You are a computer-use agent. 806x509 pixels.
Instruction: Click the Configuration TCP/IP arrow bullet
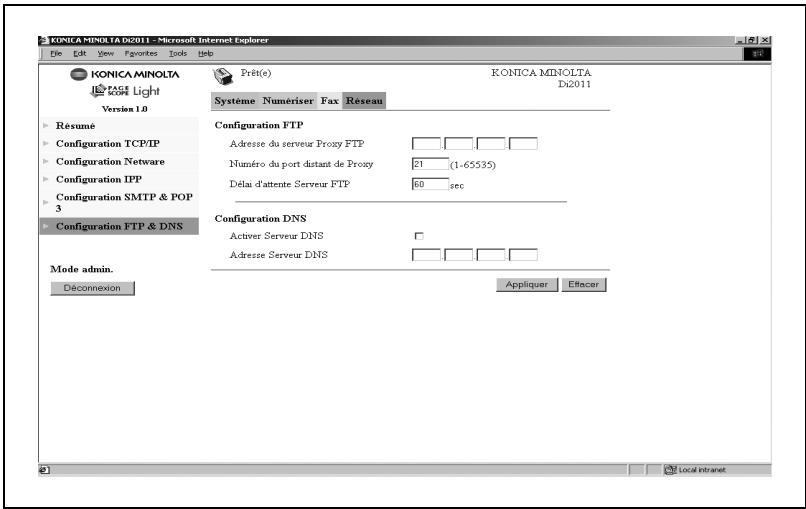(46, 143)
